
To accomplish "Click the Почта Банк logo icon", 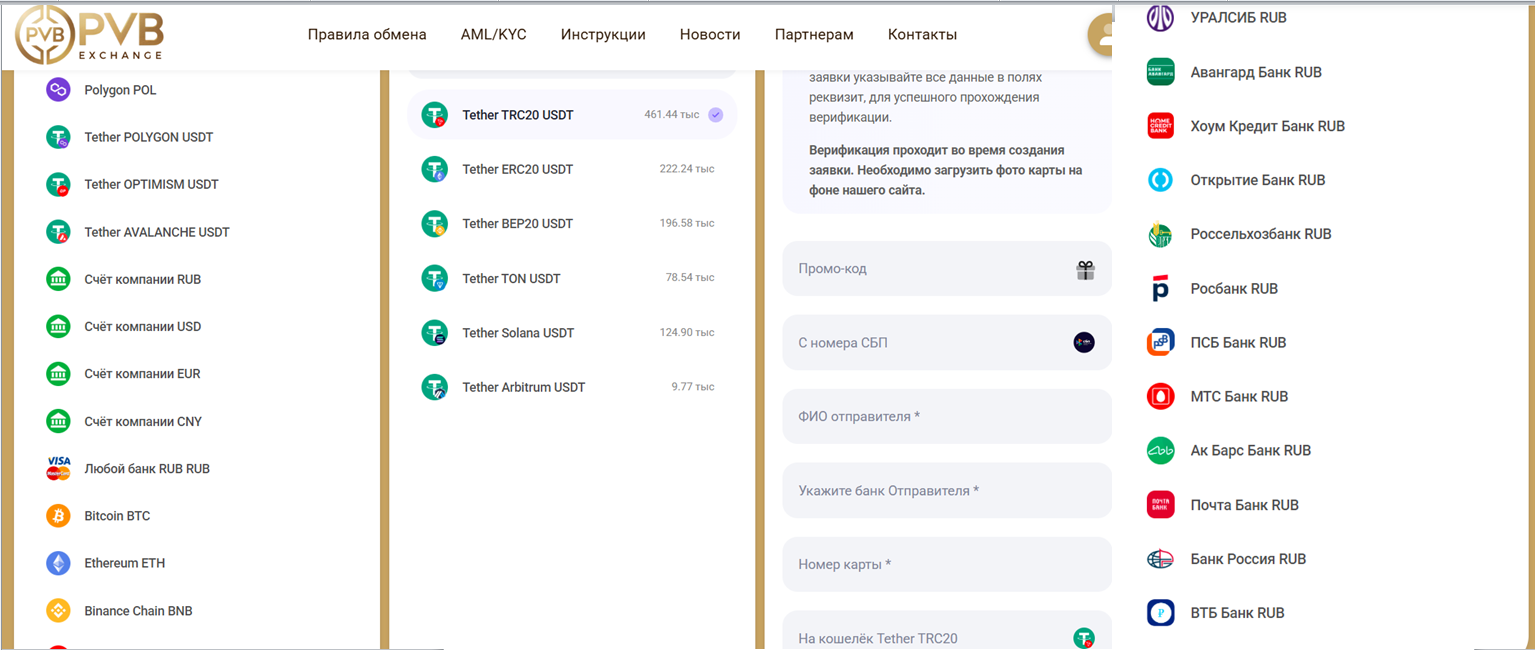I will 1160,505.
